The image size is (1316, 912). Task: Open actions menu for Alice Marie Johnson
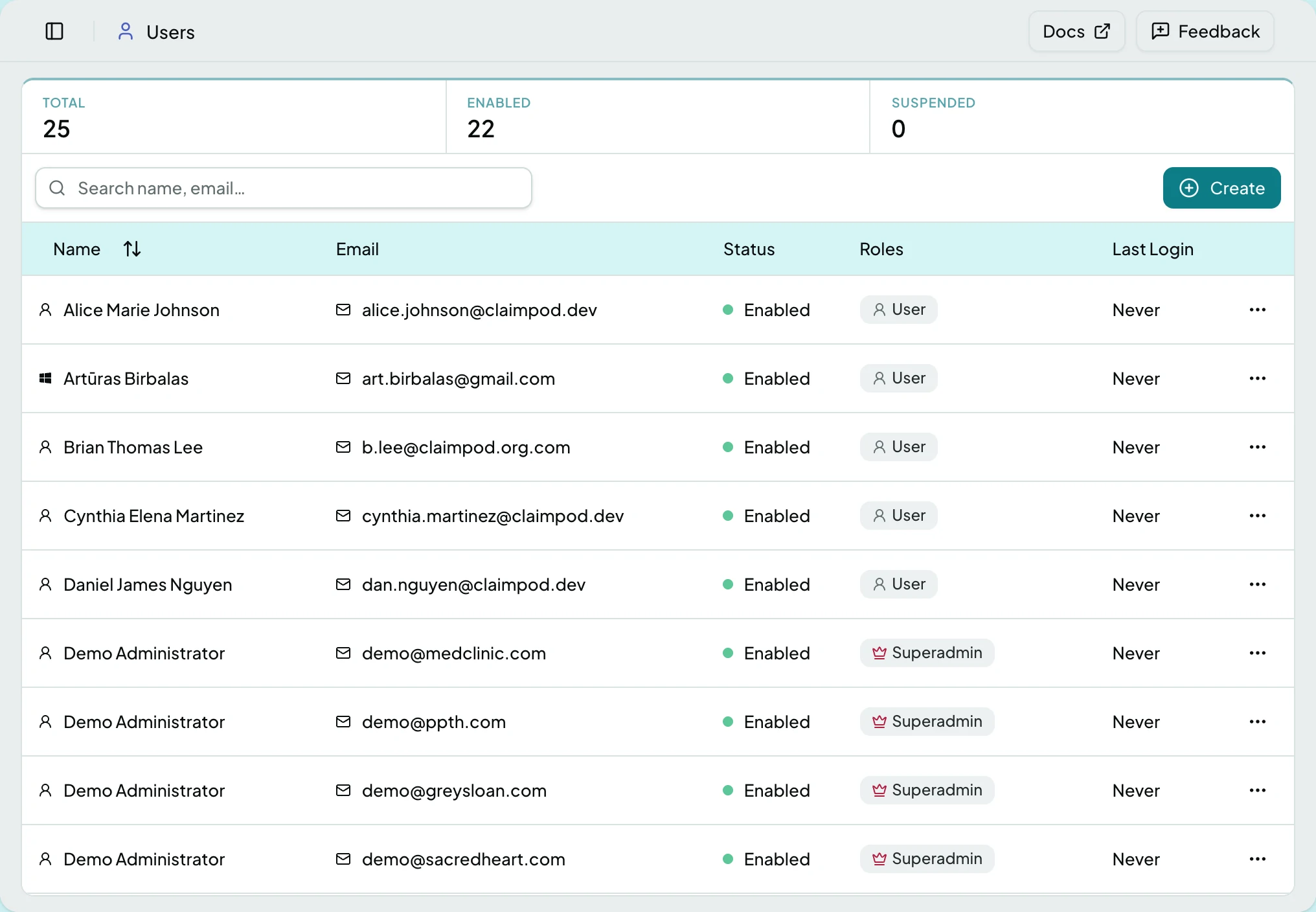point(1257,310)
